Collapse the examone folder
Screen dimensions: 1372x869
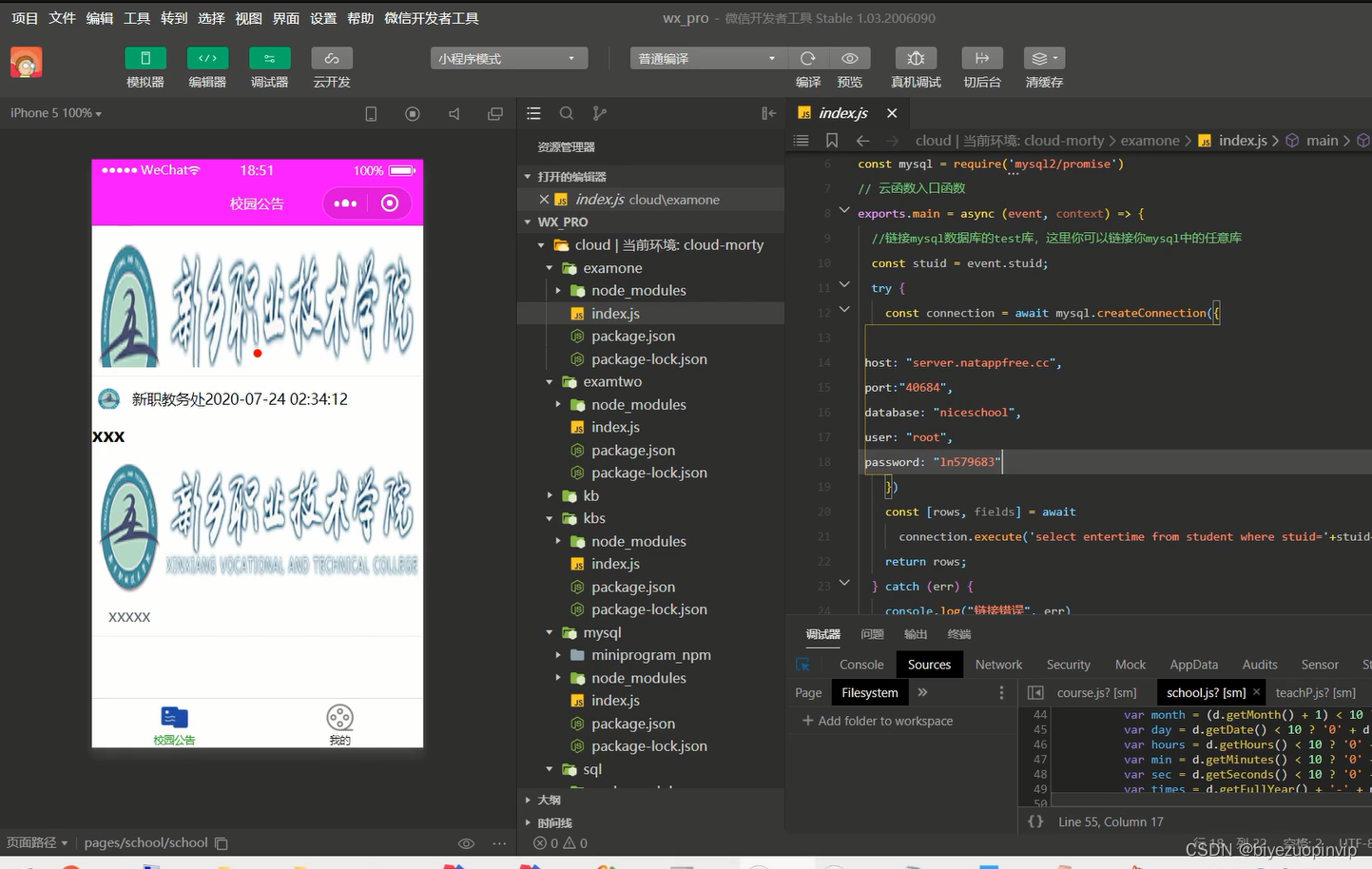[x=550, y=268]
